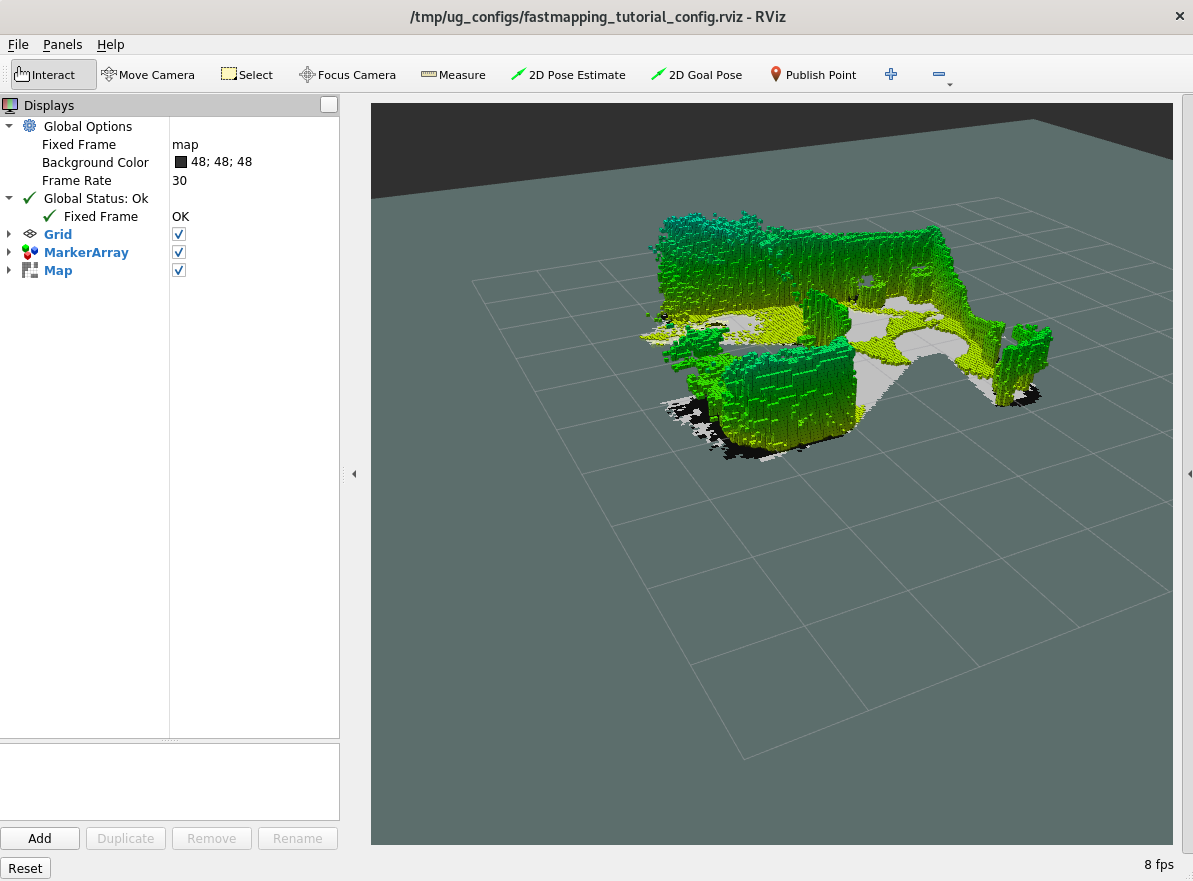Activate the Move Camera tool
Screen dimensions: 1193x881
pos(148,75)
